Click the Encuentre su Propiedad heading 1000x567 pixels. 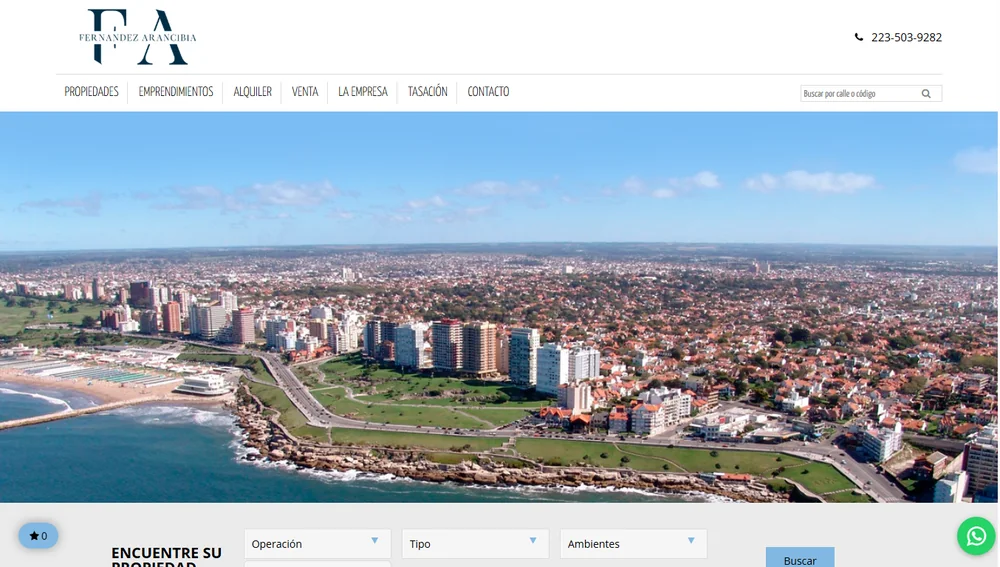tap(166, 555)
